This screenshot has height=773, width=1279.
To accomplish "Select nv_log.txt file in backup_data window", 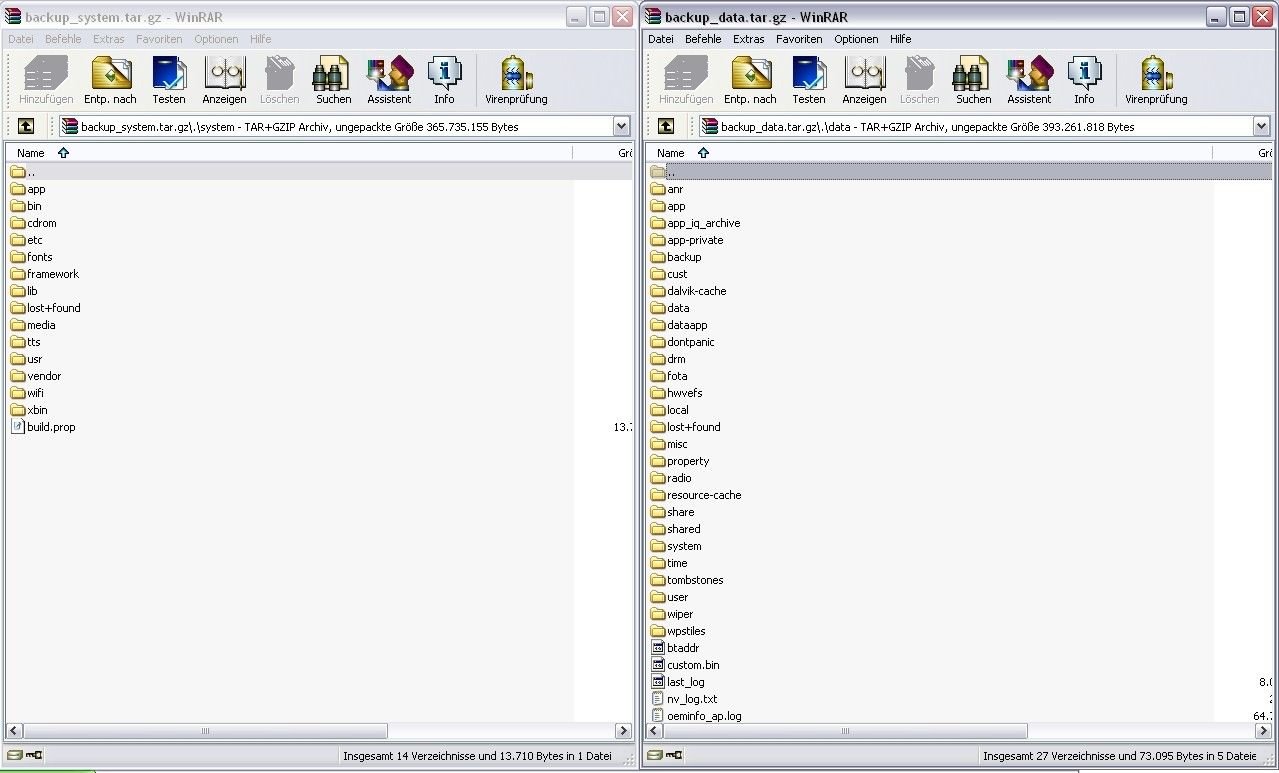I will click(684, 699).
